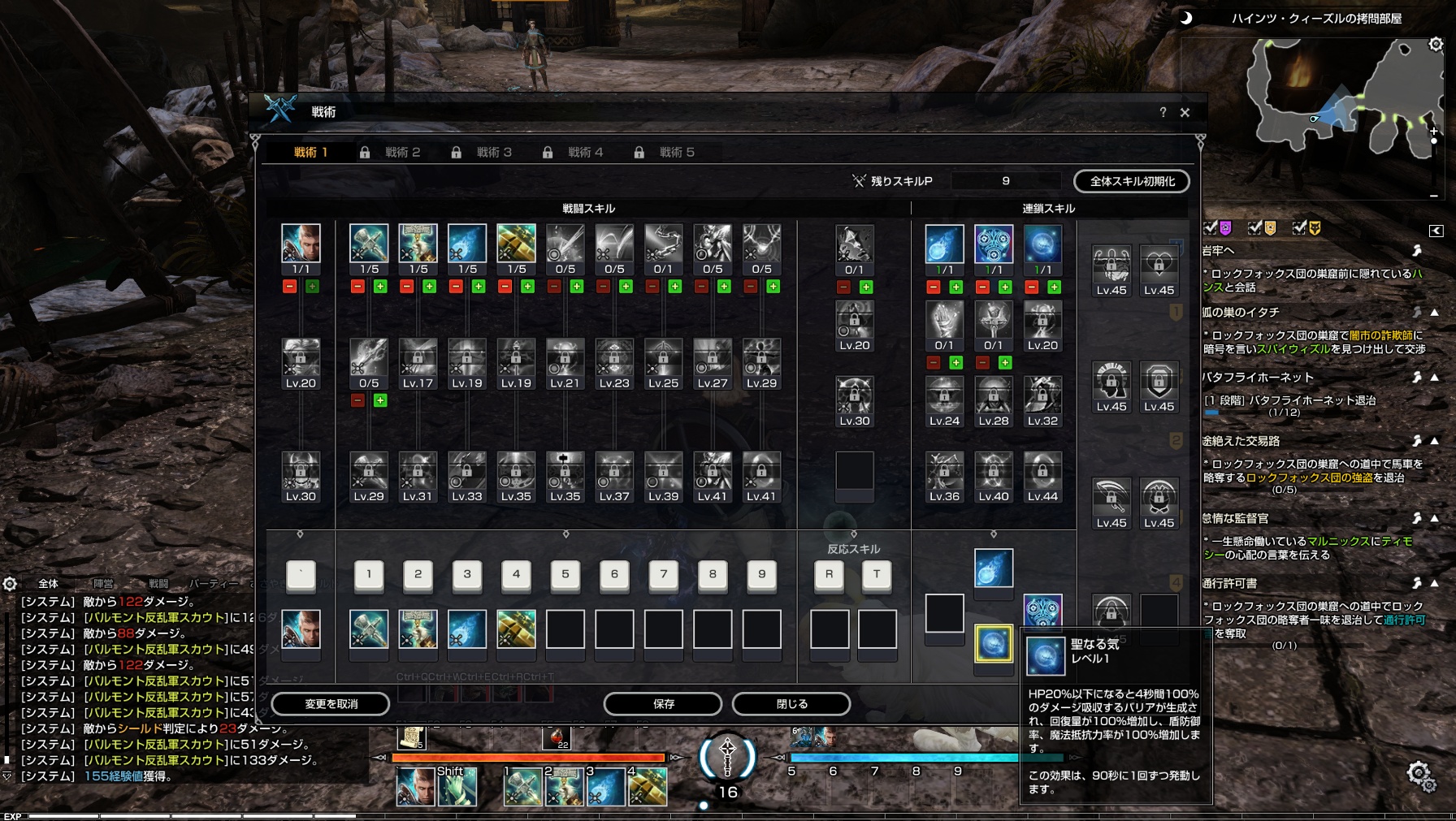Collapse the 通行許可書 quest details
Screen dimensions: 1456x821
click(x=1435, y=582)
